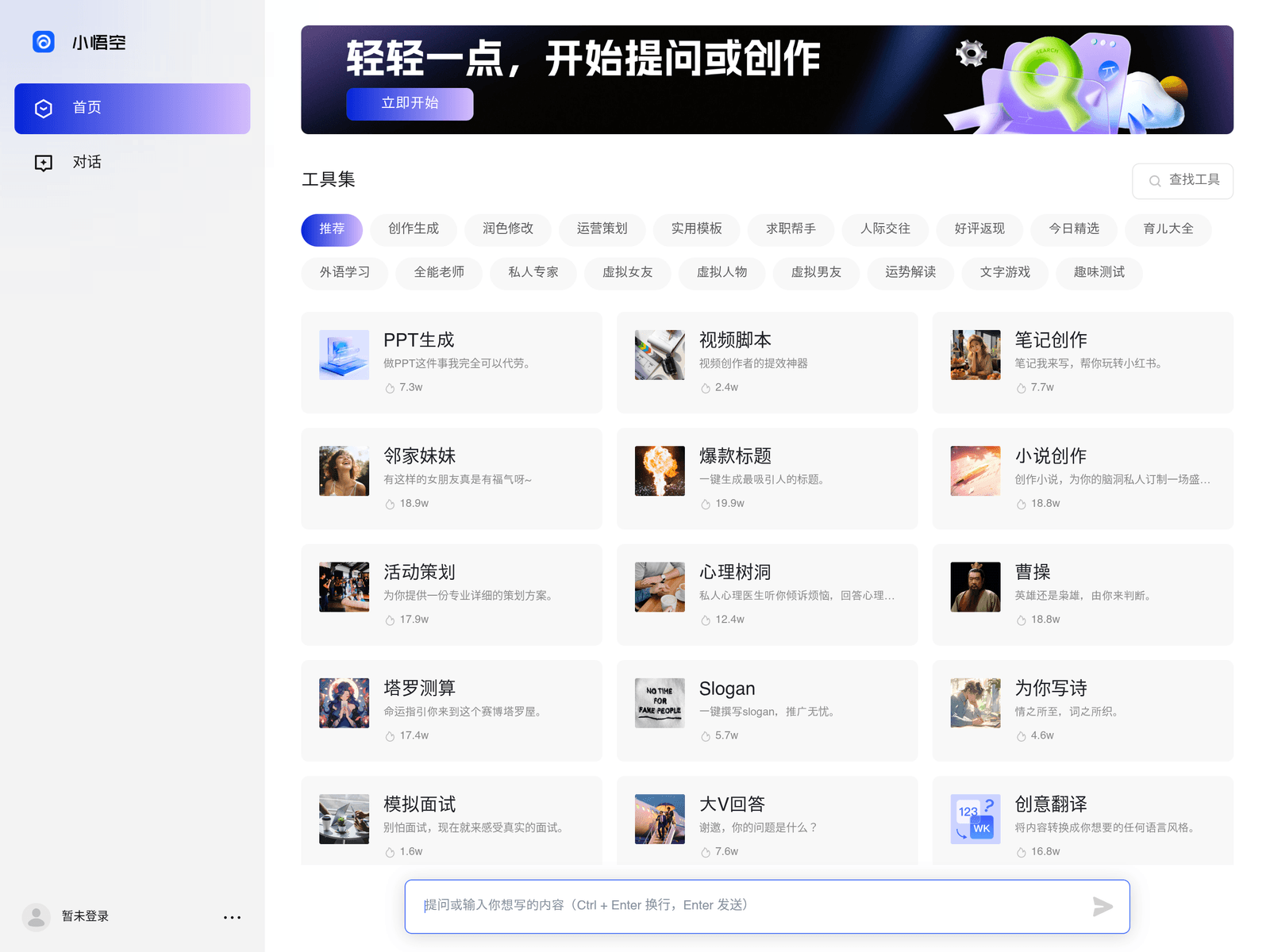
Task: Click the 小悟空 logo icon
Action: pos(44,42)
